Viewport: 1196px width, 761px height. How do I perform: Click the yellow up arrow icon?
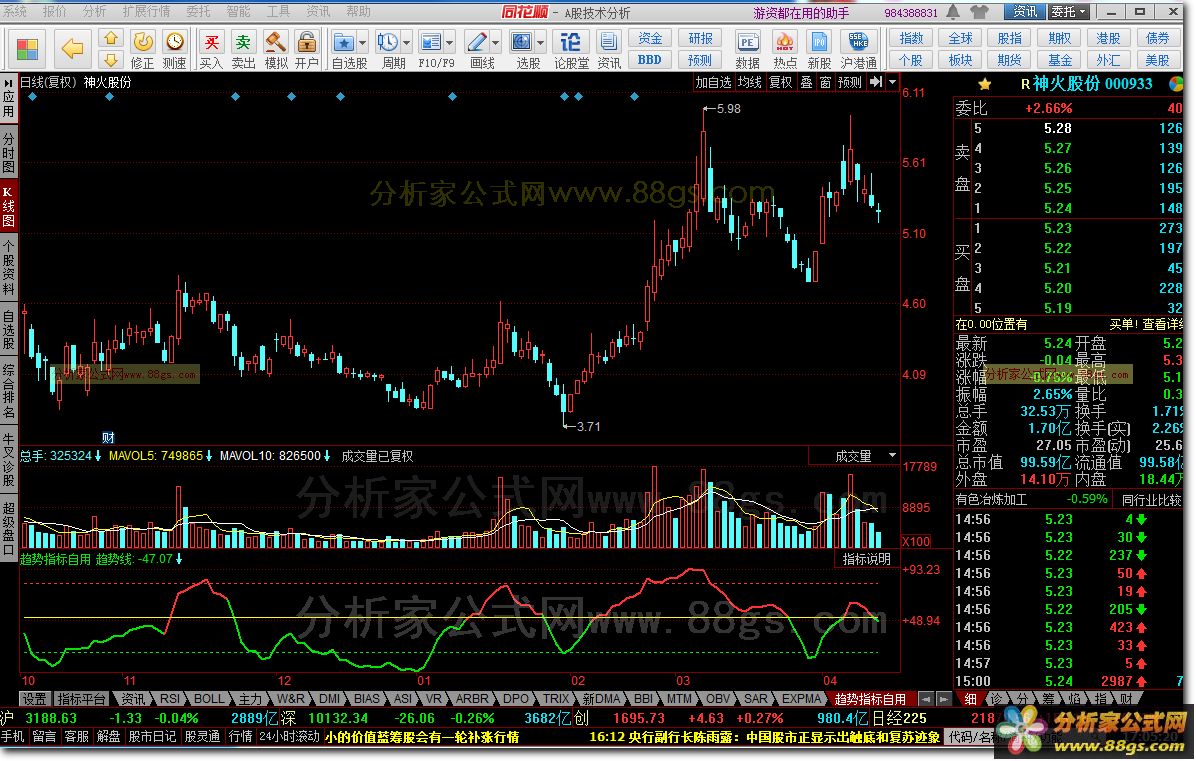(x=111, y=38)
